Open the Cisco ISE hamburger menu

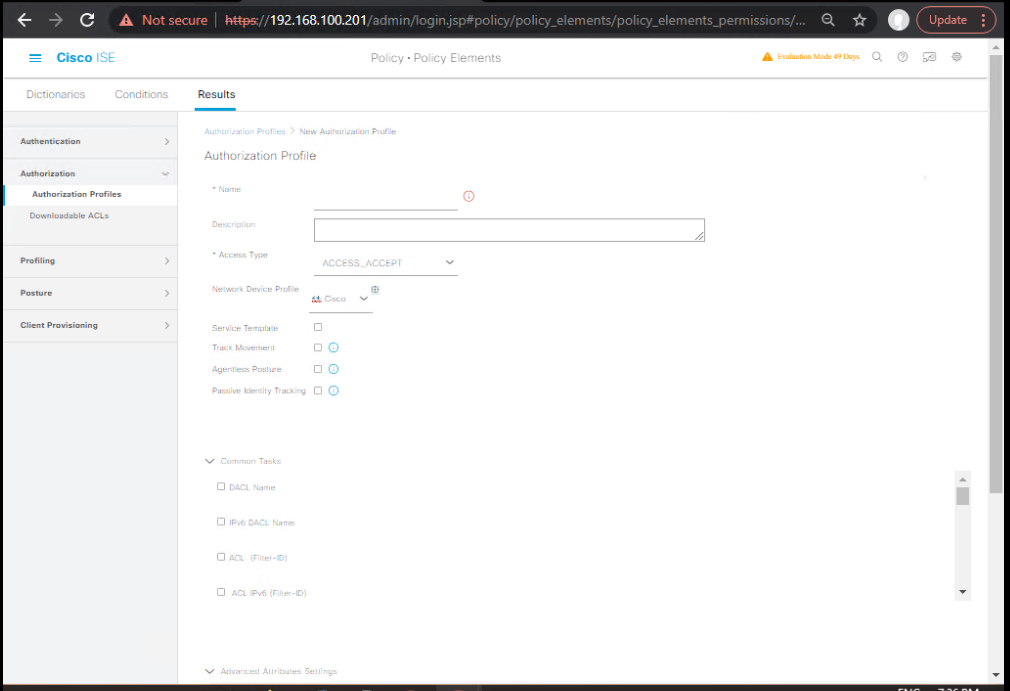pos(35,58)
